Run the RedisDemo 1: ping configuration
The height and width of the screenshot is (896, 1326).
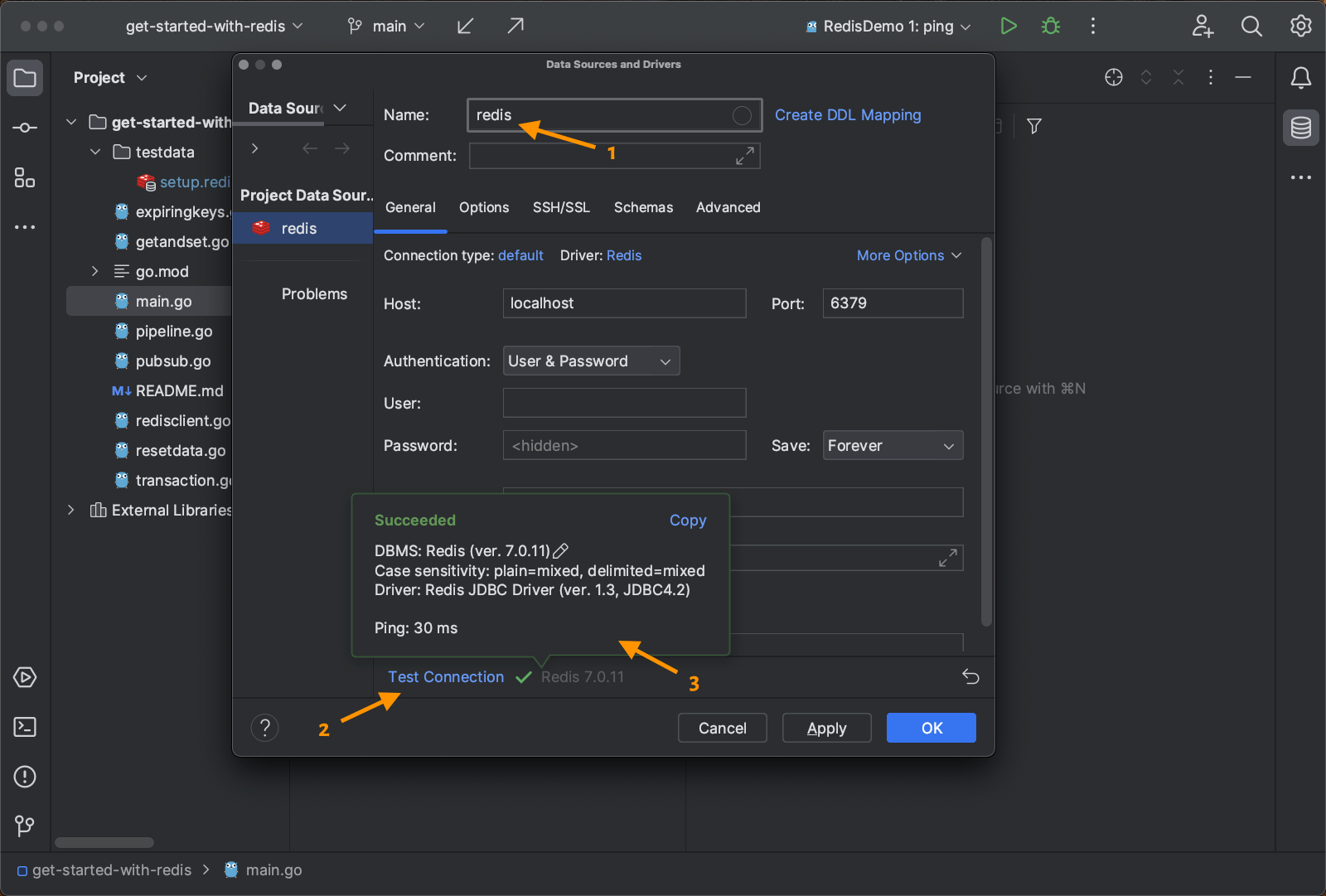[x=1009, y=26]
